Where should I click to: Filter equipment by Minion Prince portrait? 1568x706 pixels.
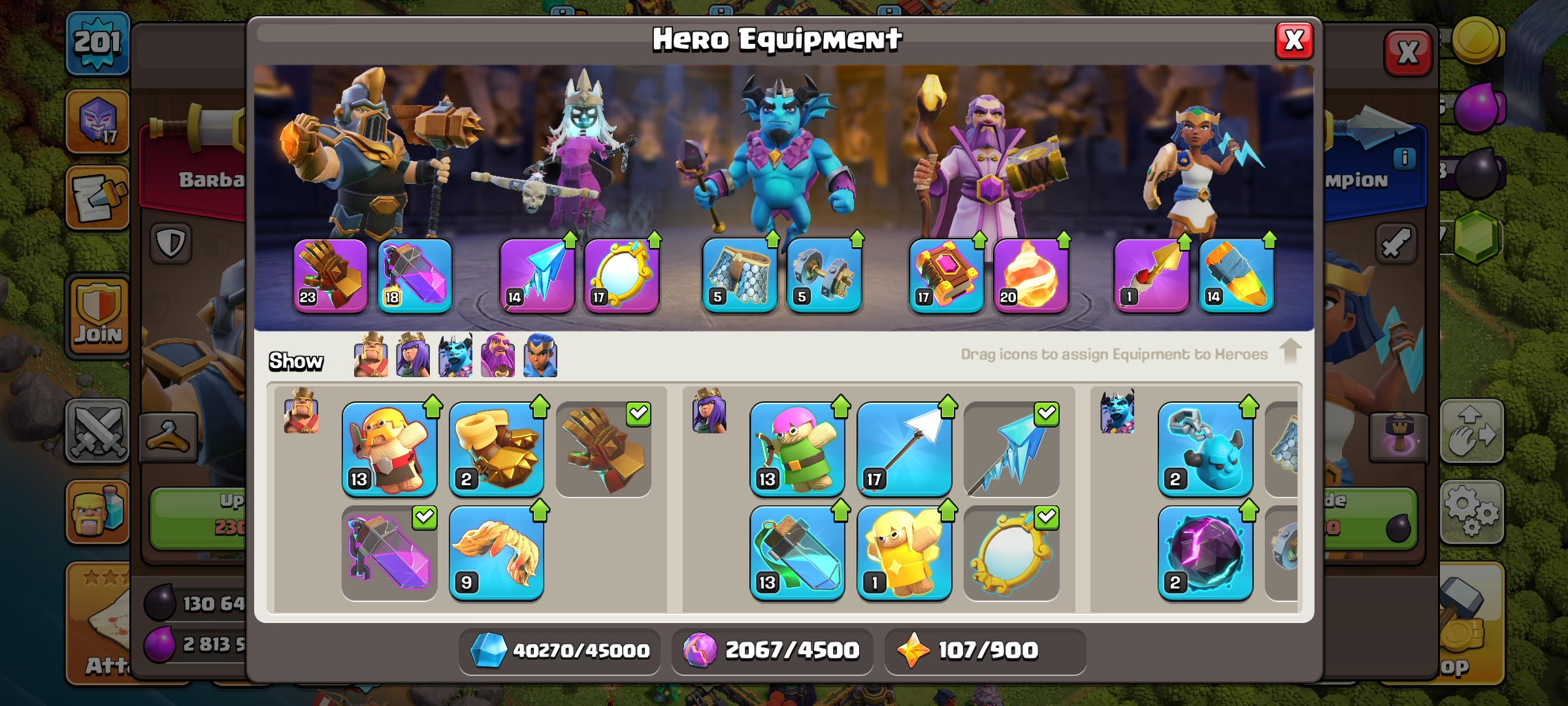pyautogui.click(x=455, y=356)
